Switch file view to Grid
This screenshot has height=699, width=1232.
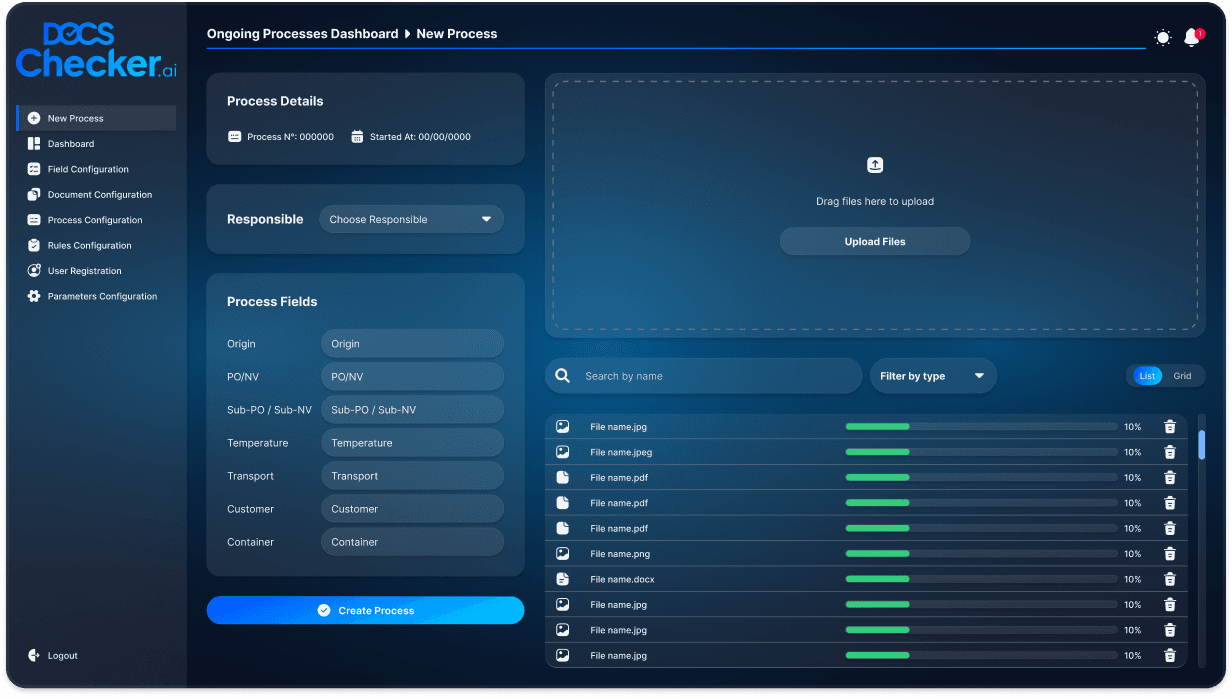tap(1182, 376)
